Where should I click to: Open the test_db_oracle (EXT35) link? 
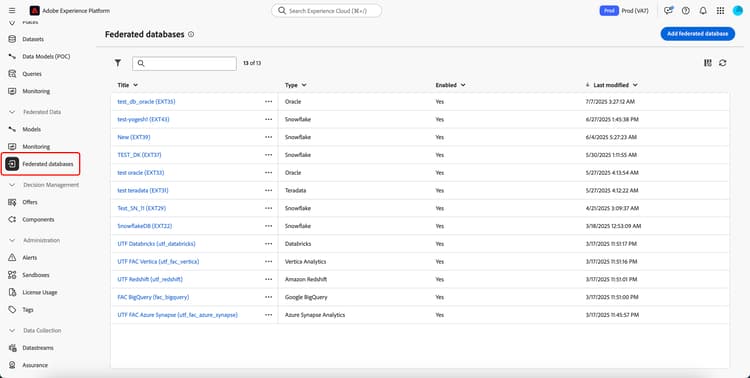146,102
